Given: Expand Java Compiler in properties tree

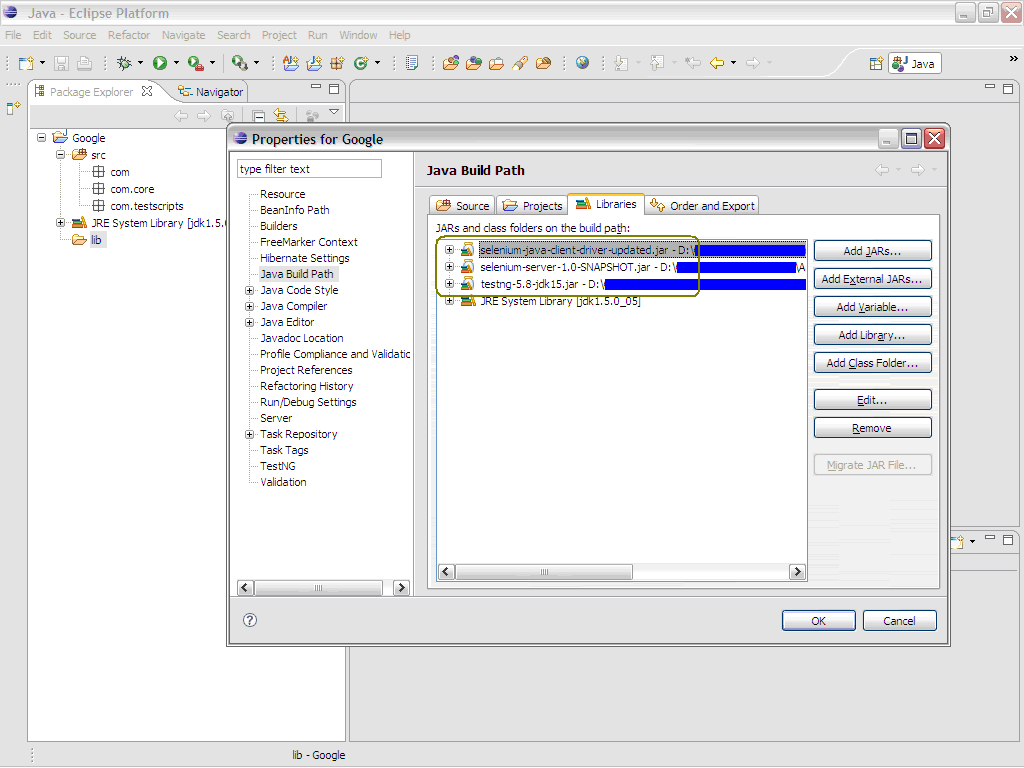Looking at the screenshot, I should [x=249, y=306].
